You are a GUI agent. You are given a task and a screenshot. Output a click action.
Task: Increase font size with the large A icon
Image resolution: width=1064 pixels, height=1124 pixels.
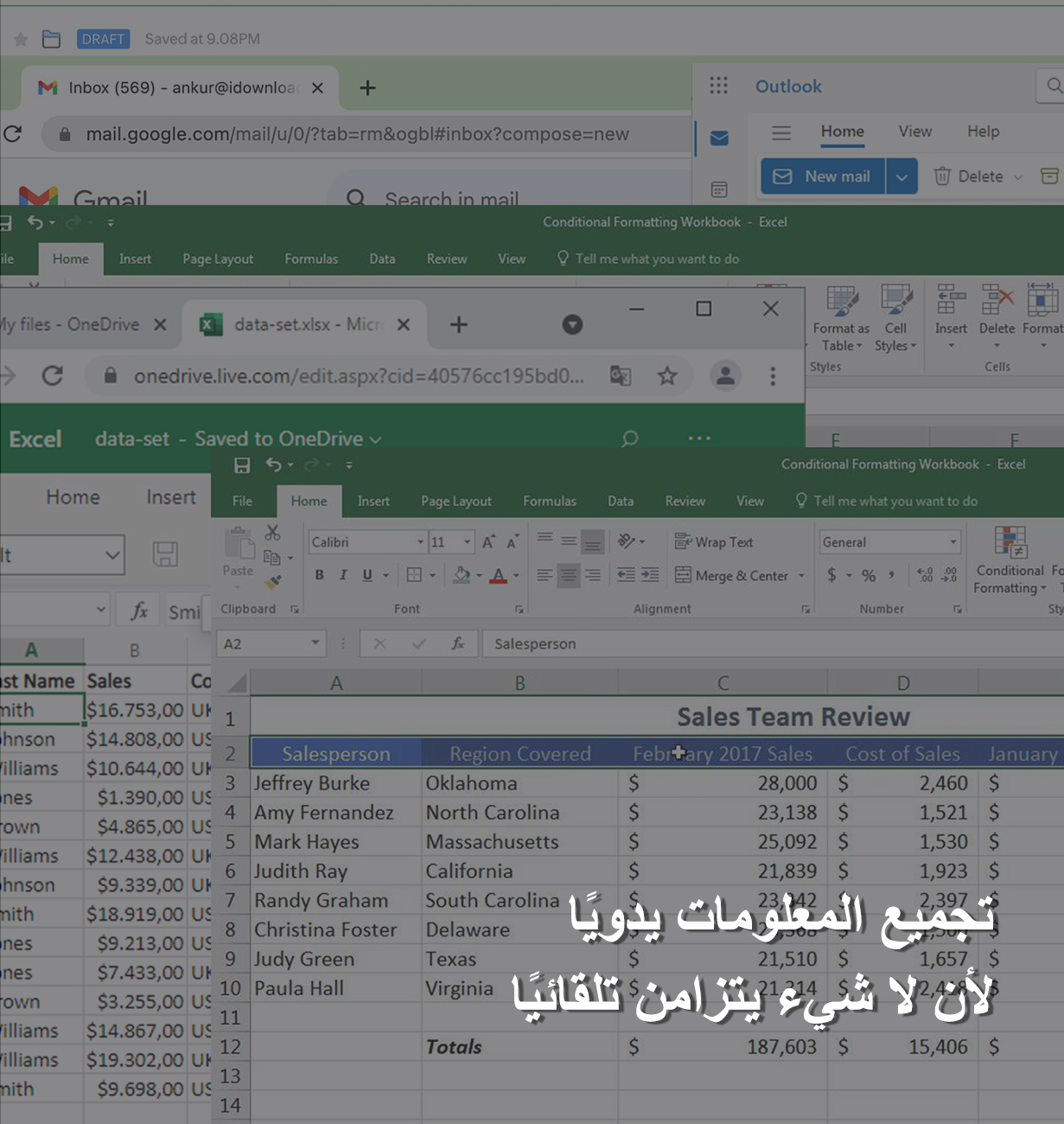[x=488, y=542]
